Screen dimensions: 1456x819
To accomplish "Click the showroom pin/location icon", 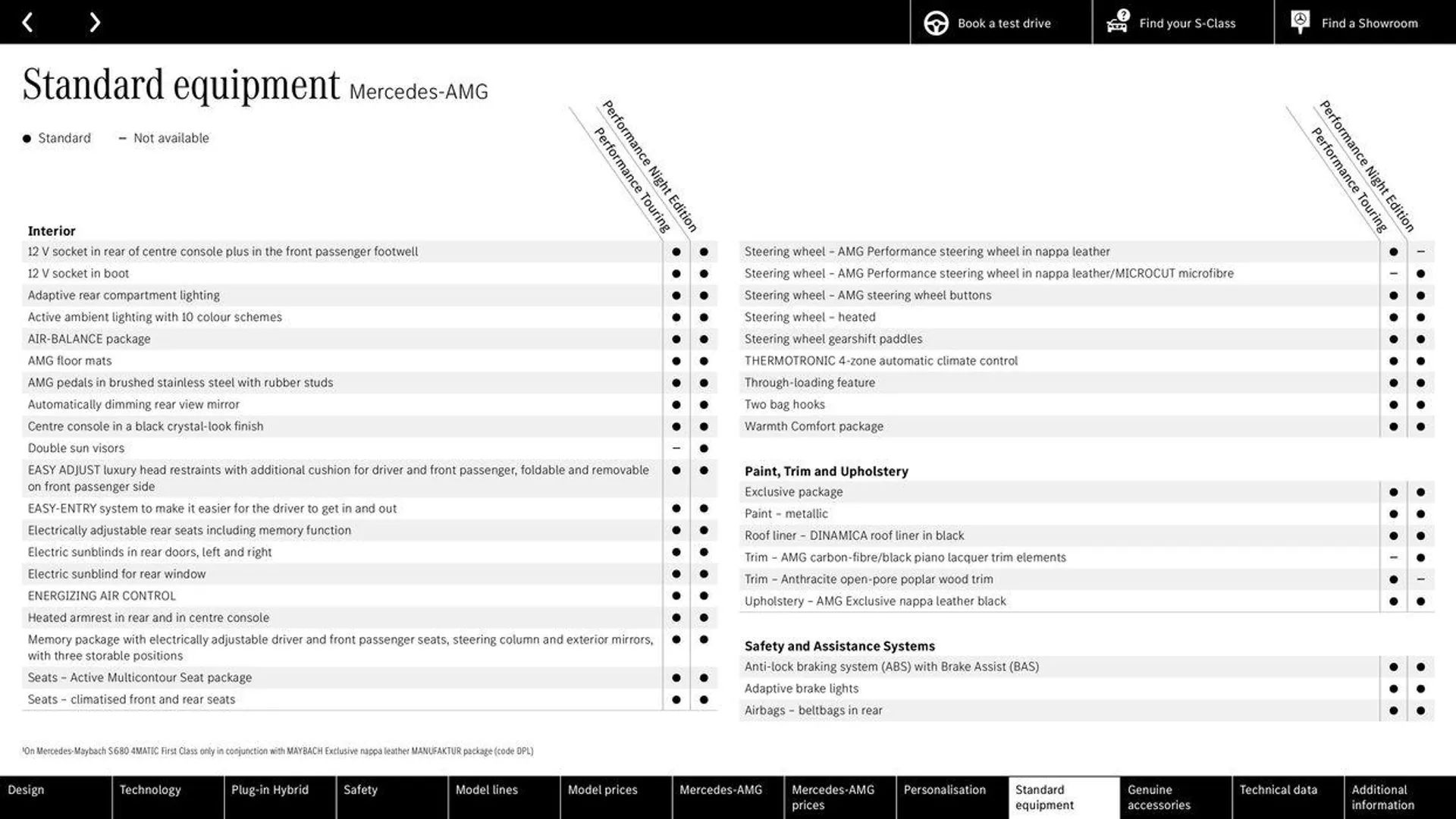I will [x=1300, y=22].
